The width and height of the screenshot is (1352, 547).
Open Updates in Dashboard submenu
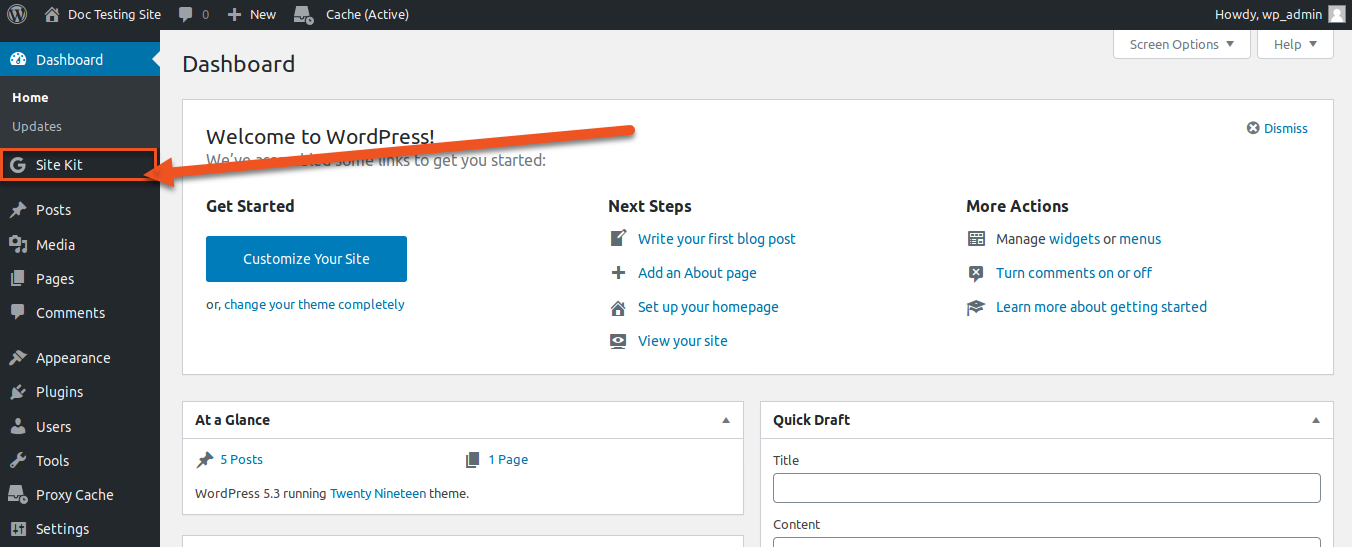coord(37,126)
